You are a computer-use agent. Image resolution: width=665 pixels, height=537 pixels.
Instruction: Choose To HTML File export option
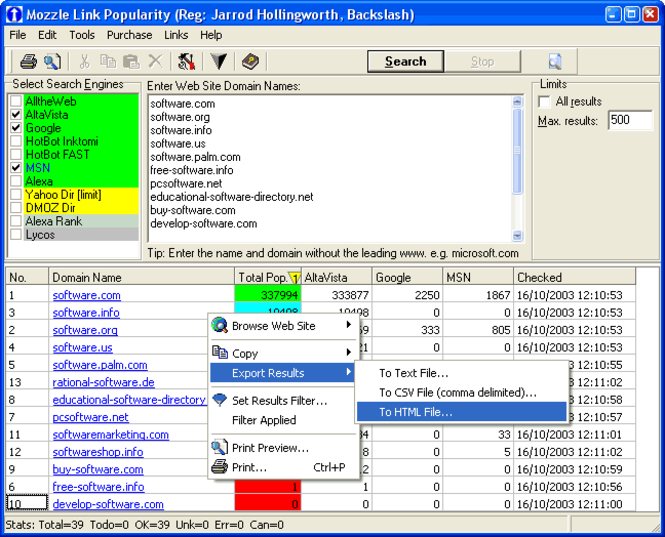(461, 412)
